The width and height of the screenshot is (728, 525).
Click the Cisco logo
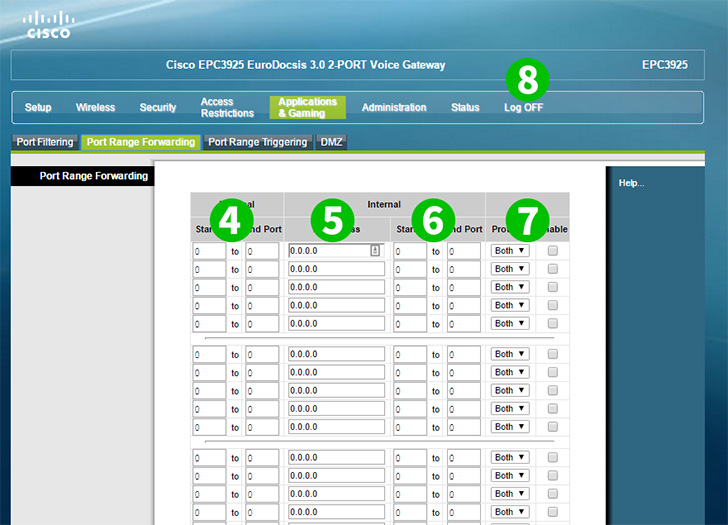[x=49, y=26]
